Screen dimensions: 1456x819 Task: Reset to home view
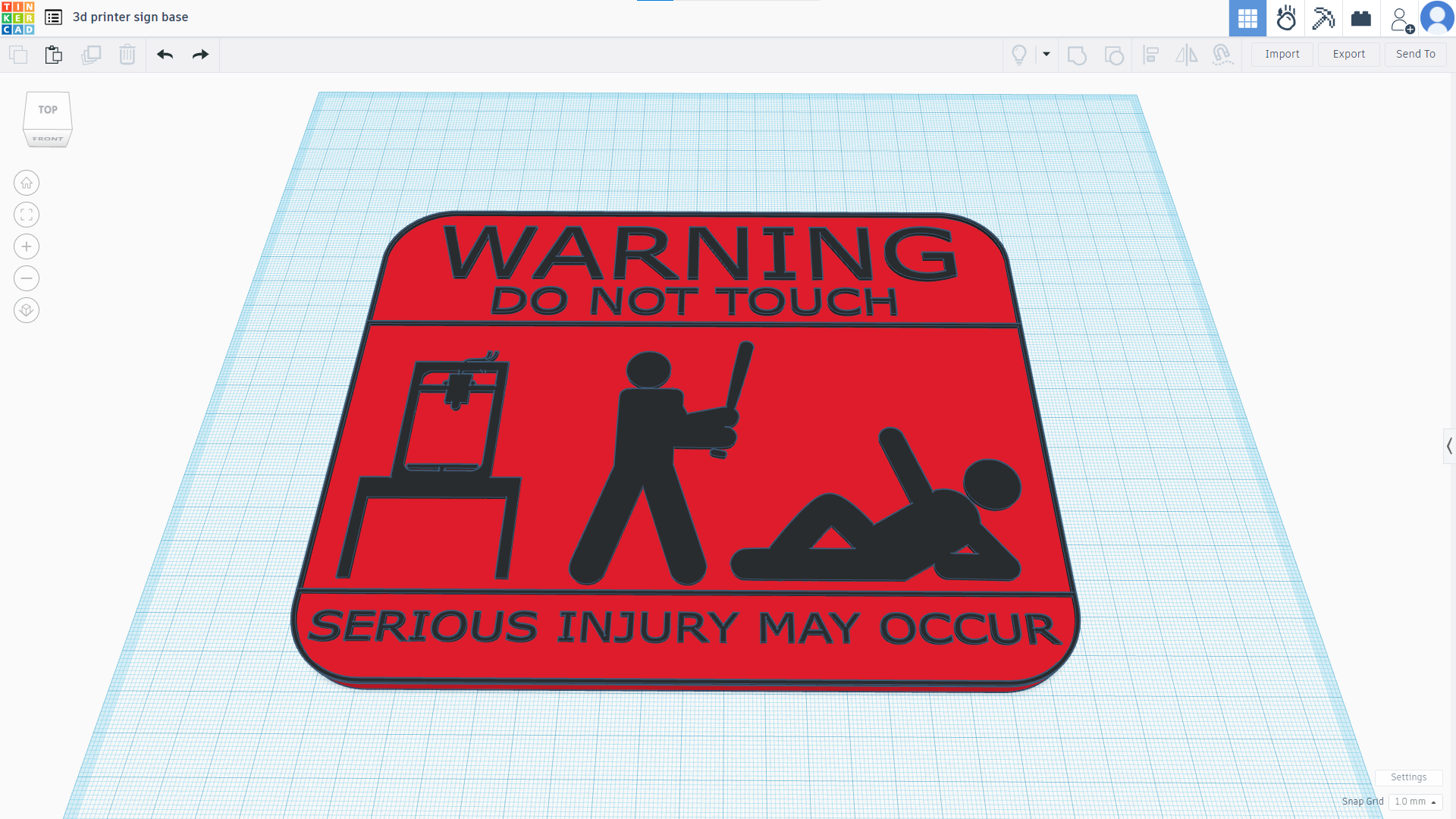coord(27,183)
